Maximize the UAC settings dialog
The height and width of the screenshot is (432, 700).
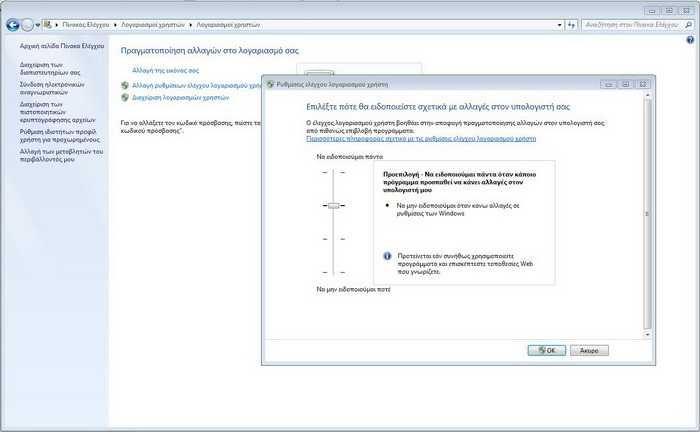[x=625, y=84]
